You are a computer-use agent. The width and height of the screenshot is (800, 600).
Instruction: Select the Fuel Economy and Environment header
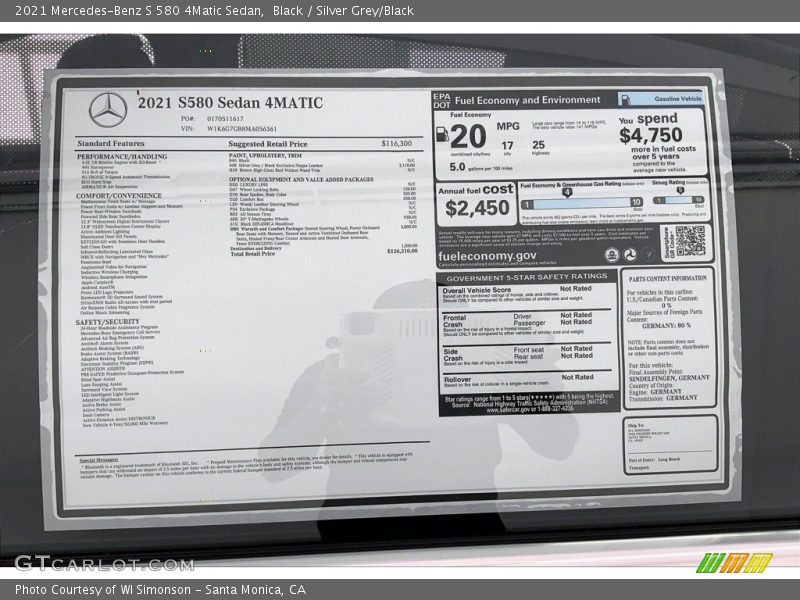click(527, 100)
